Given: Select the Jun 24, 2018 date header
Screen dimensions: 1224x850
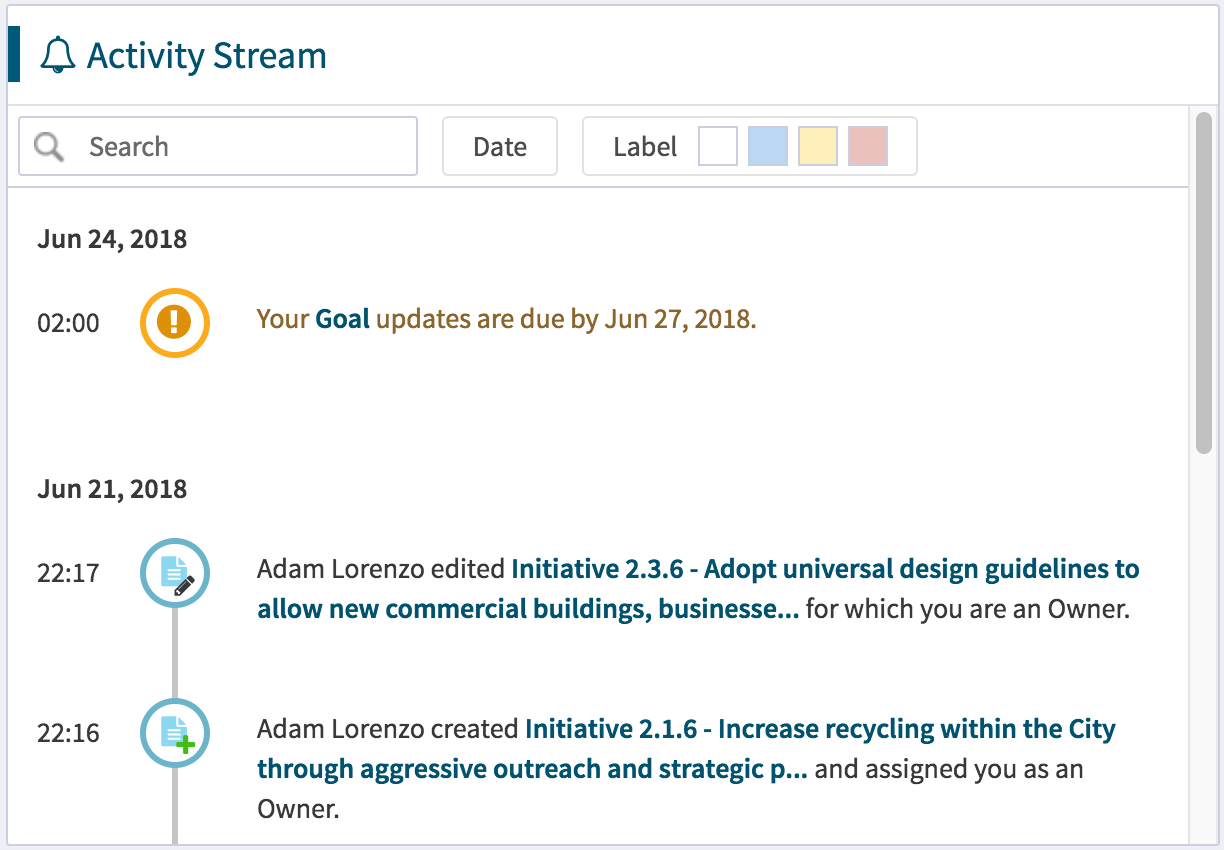Looking at the screenshot, I should 111,238.
